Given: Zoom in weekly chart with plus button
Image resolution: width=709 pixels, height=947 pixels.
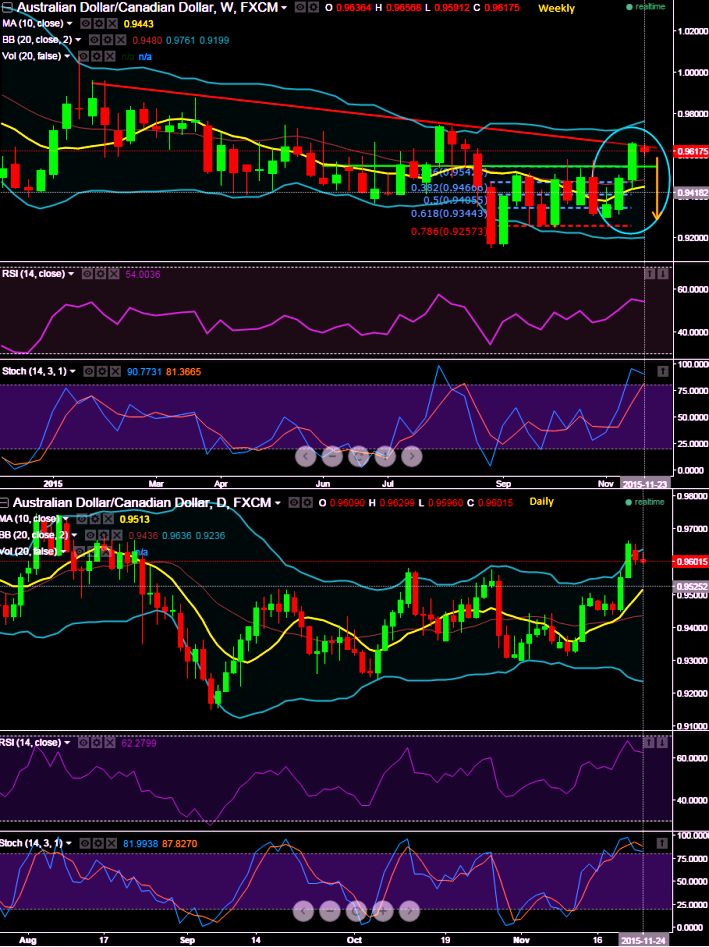Looking at the screenshot, I should point(384,456).
